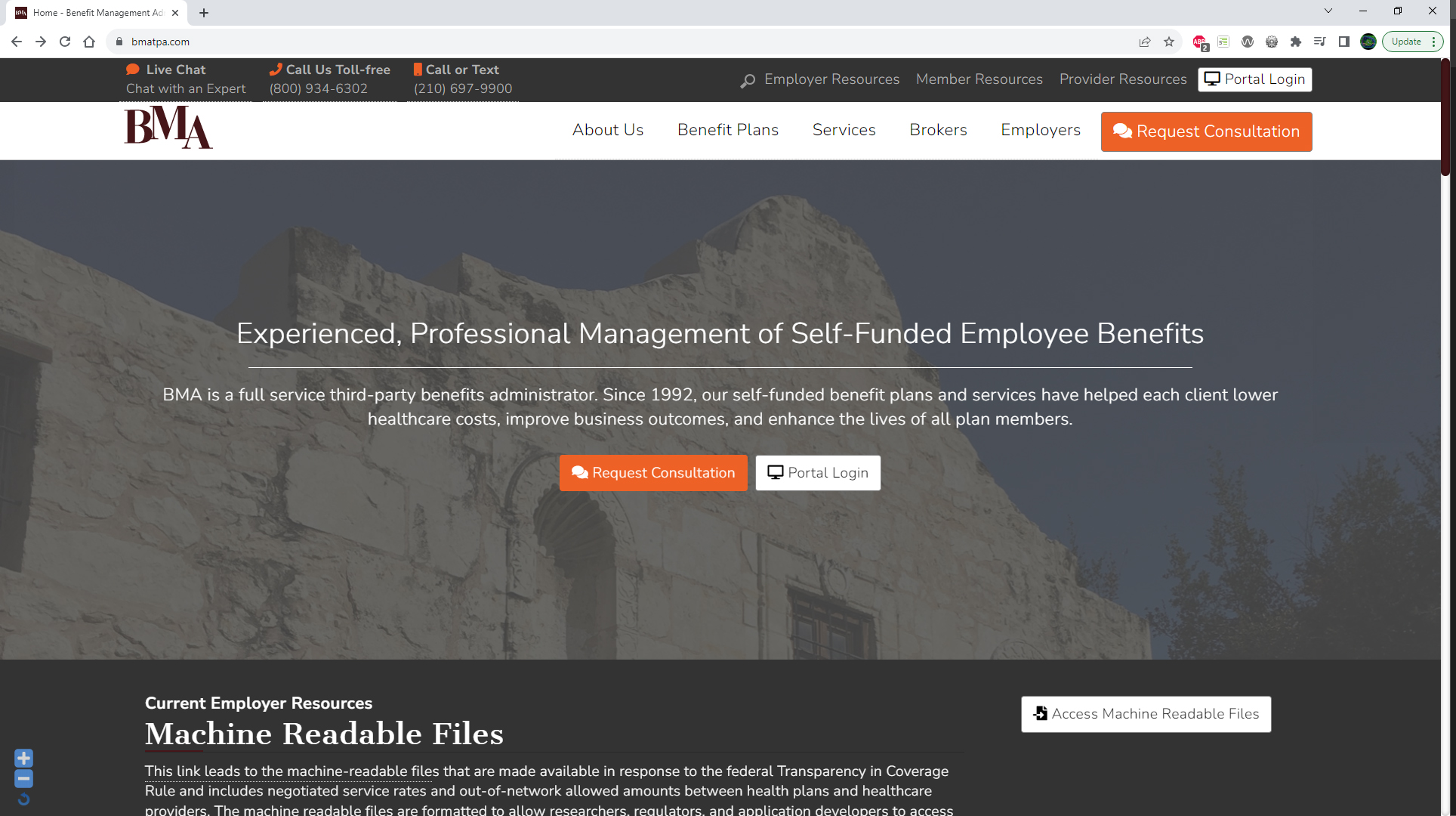This screenshot has width=1456, height=816.
Task: View site info via the padlock icon
Action: click(119, 42)
